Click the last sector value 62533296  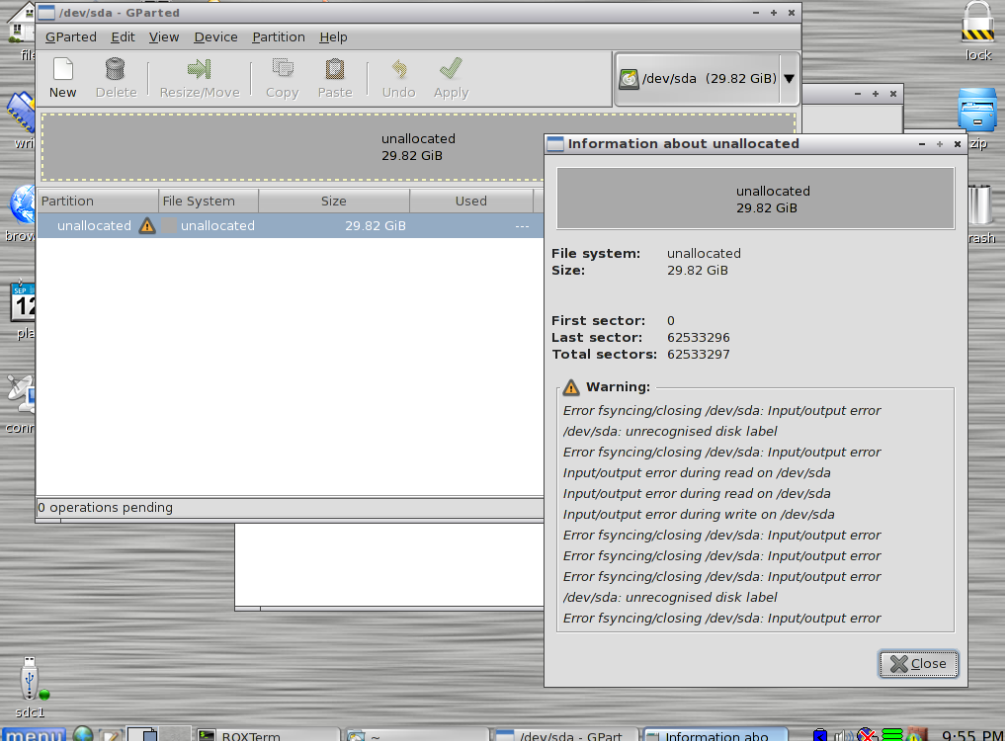(698, 338)
